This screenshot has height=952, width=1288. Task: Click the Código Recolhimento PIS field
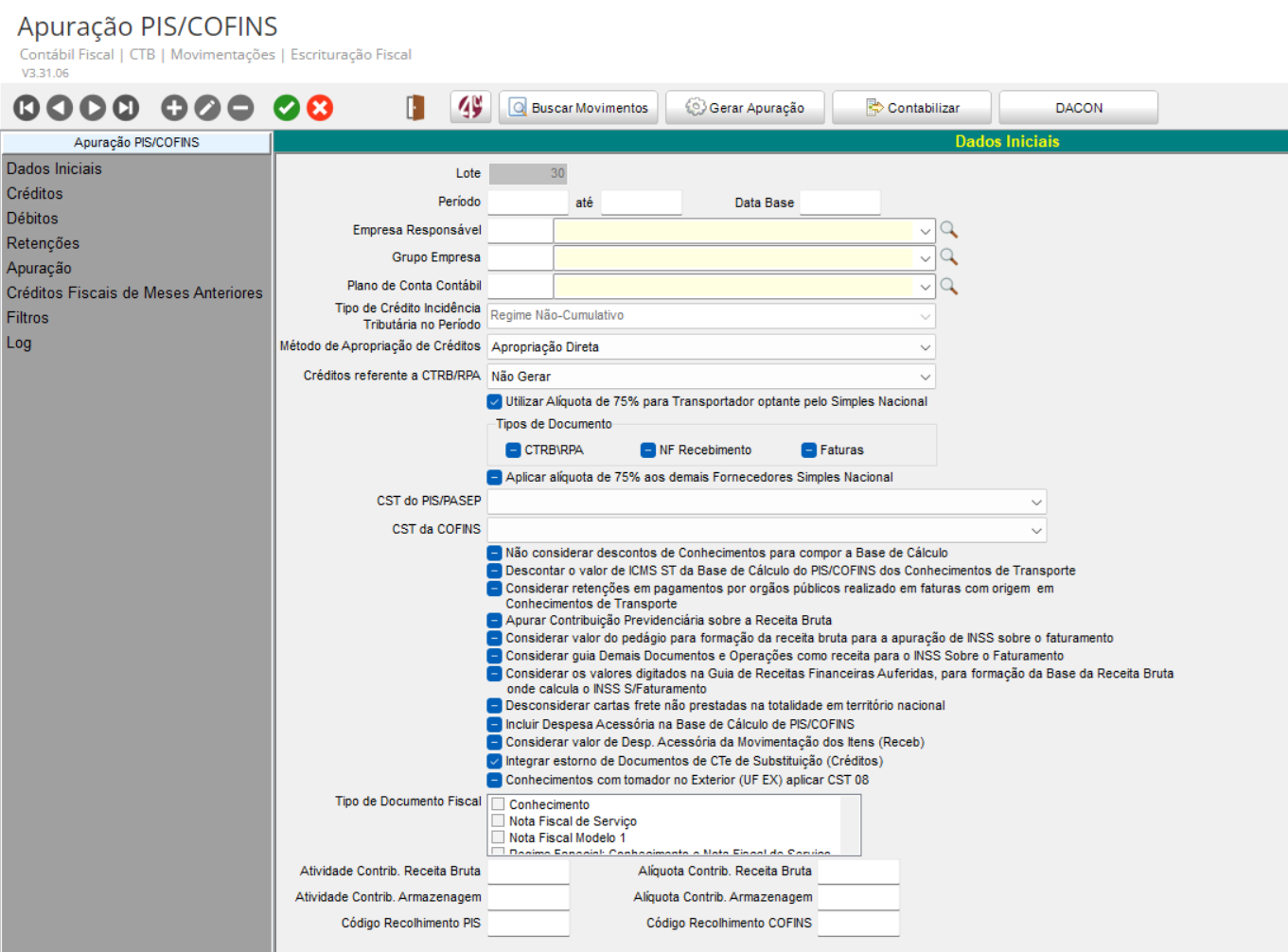coord(528,924)
